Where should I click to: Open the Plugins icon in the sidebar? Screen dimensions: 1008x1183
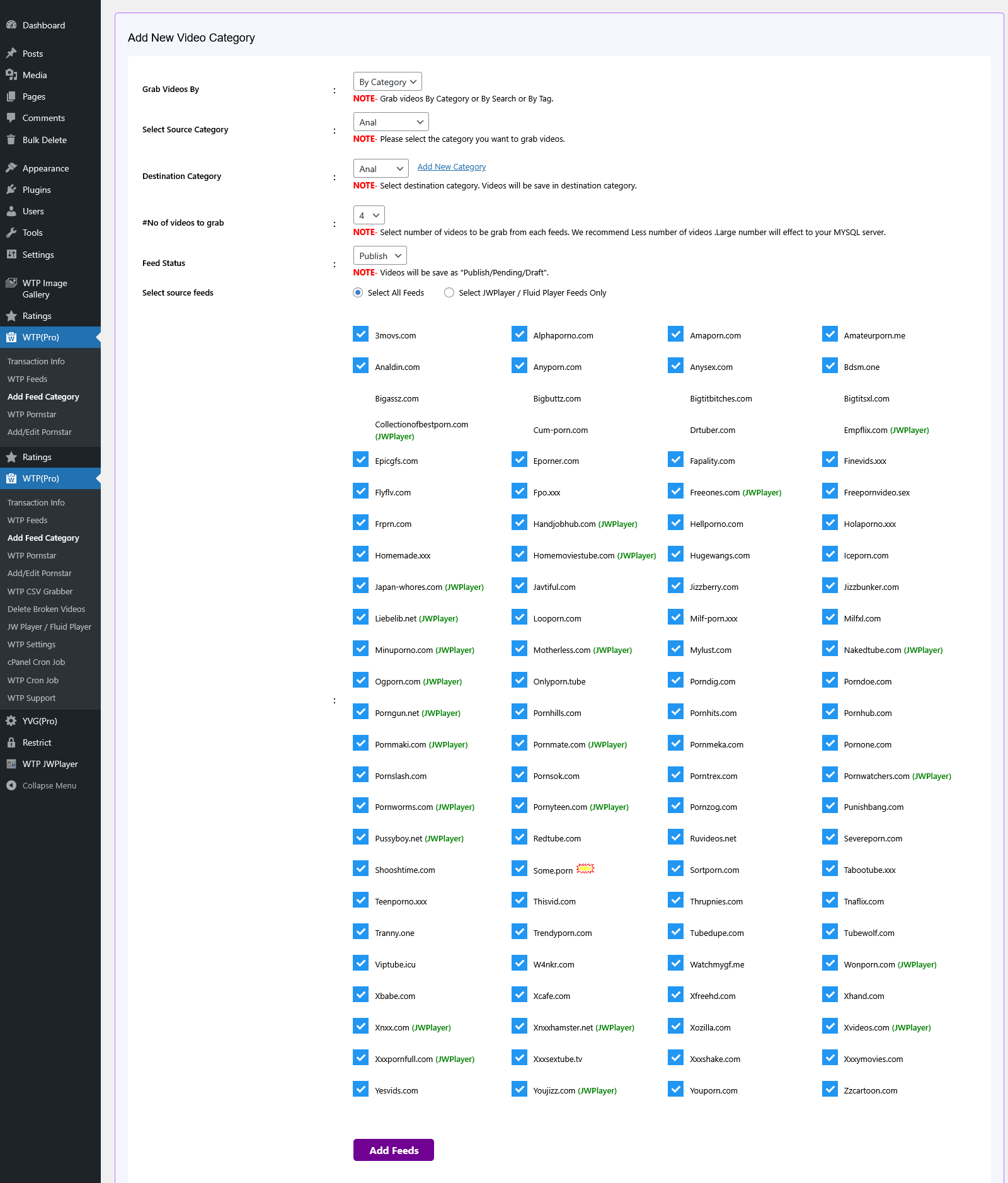click(11, 189)
